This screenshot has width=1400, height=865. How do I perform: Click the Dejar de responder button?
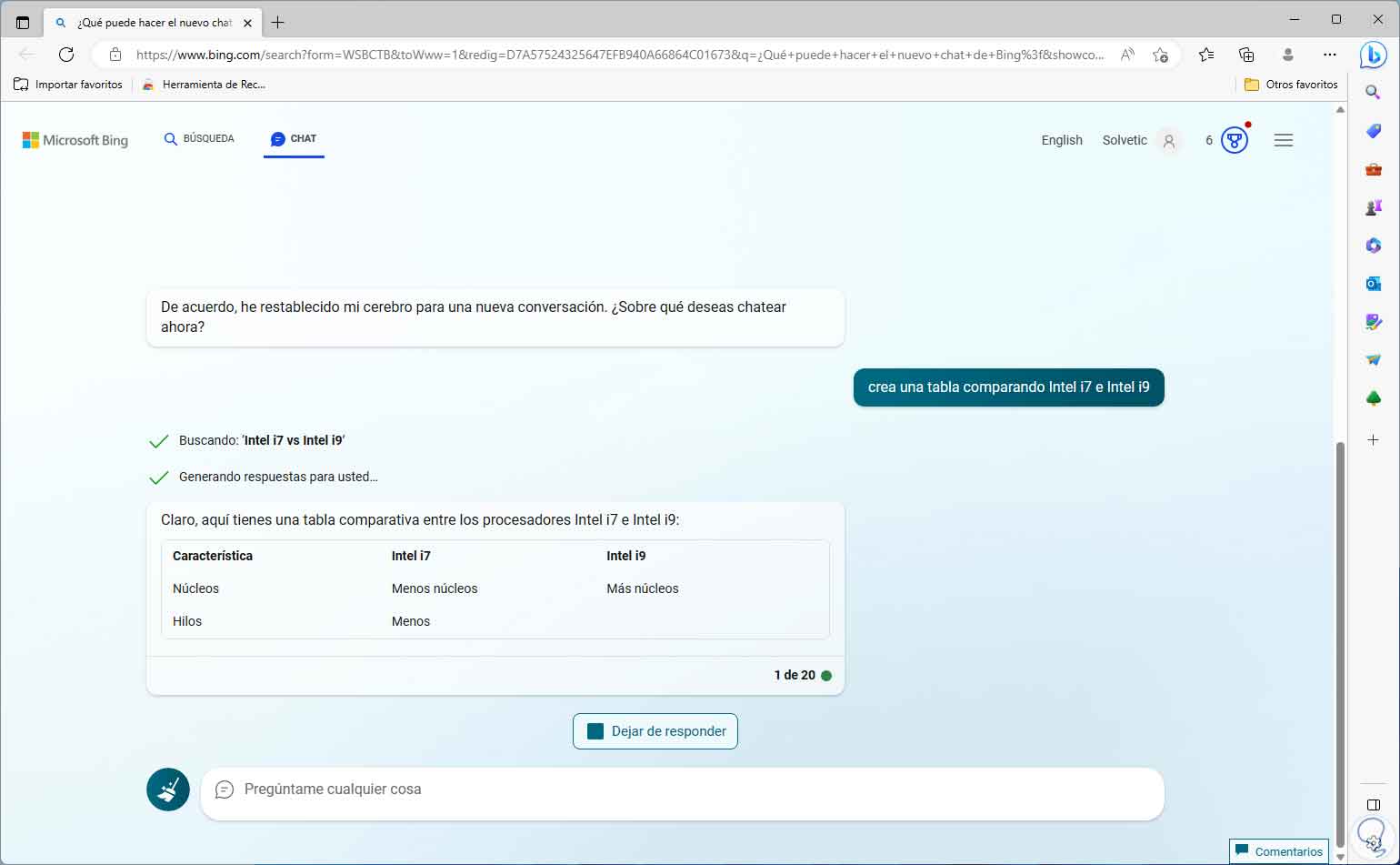(655, 731)
